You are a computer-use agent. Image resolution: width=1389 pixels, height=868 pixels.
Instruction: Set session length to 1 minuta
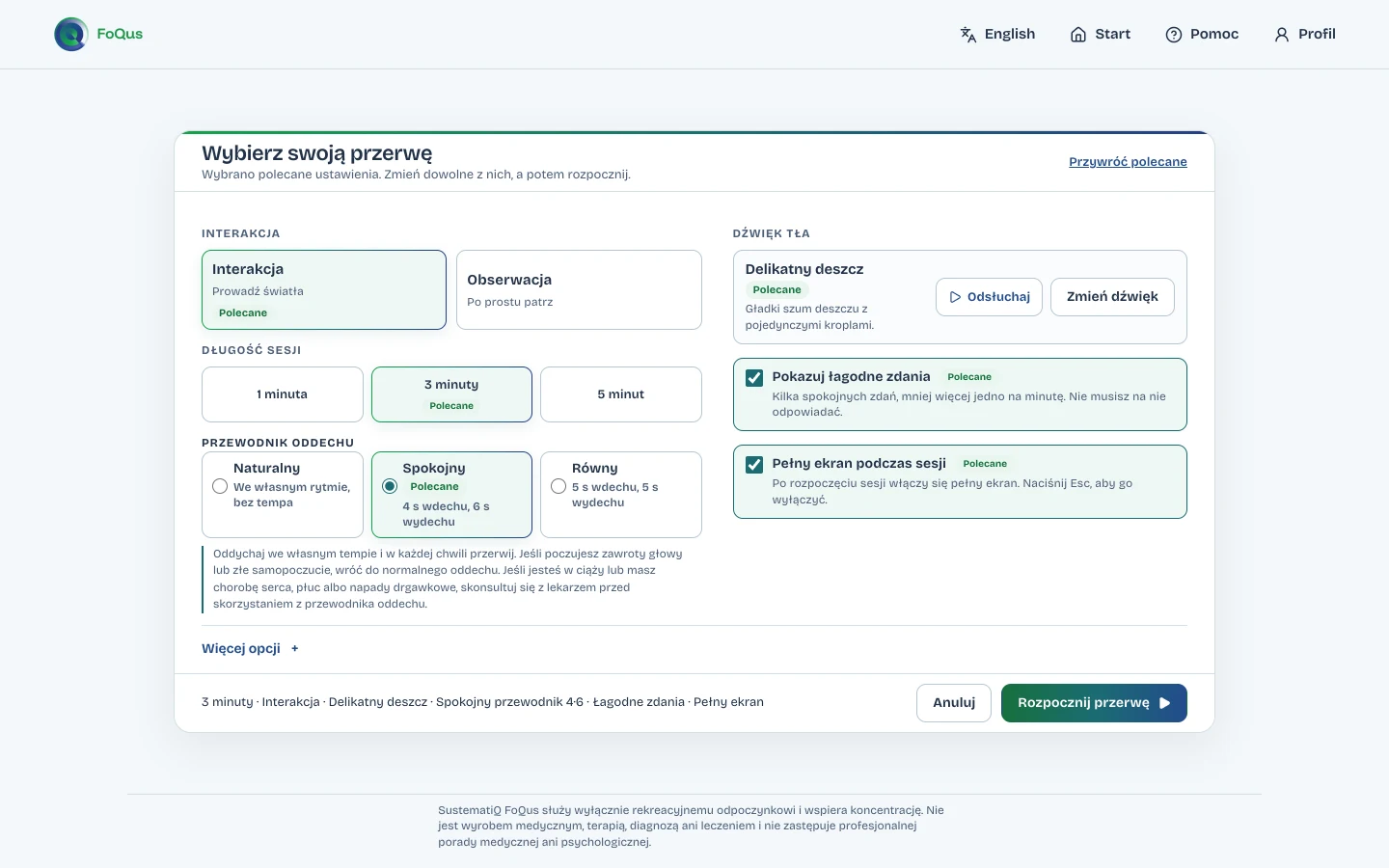(x=283, y=394)
